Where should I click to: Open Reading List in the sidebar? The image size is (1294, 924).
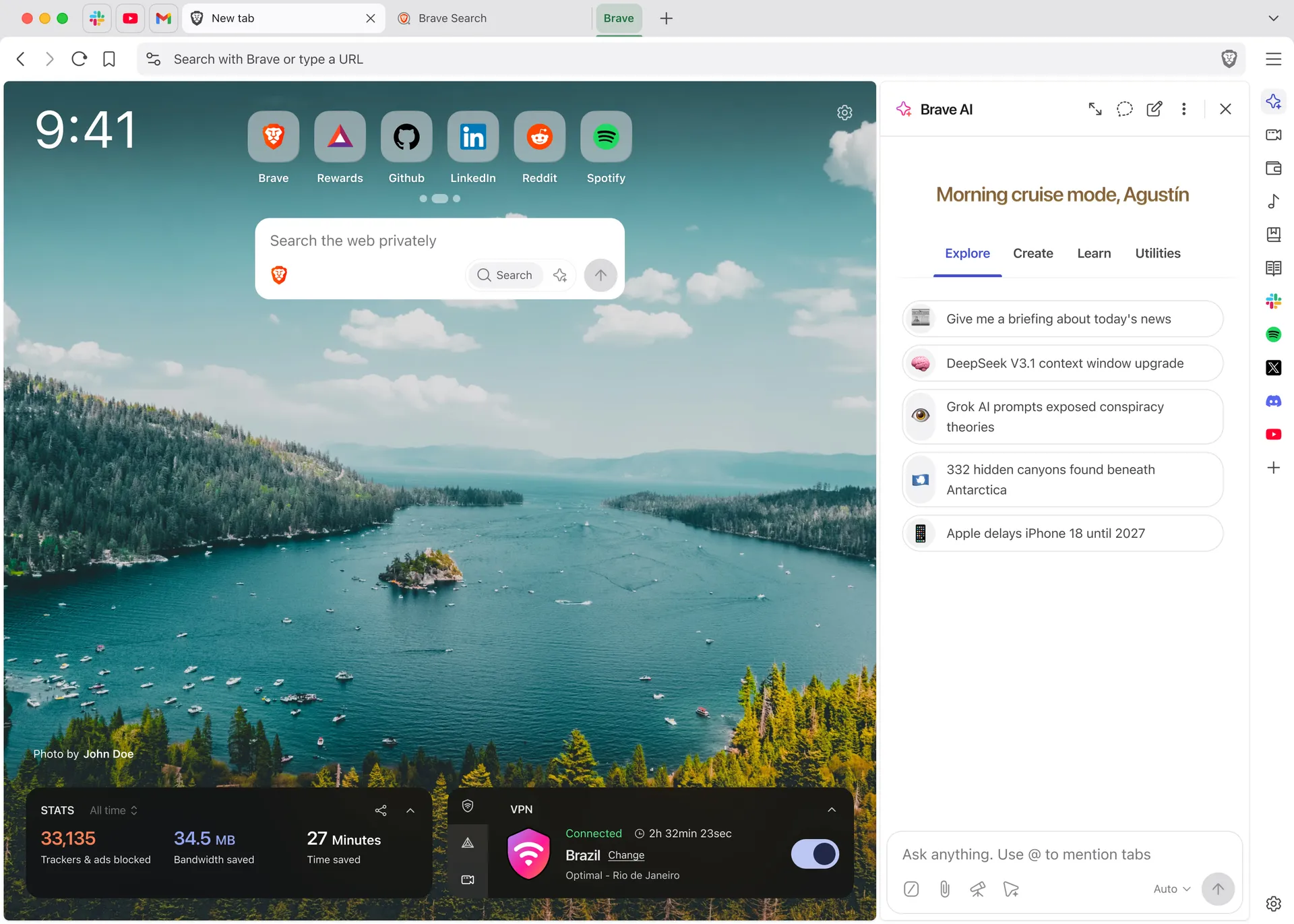click(x=1273, y=268)
